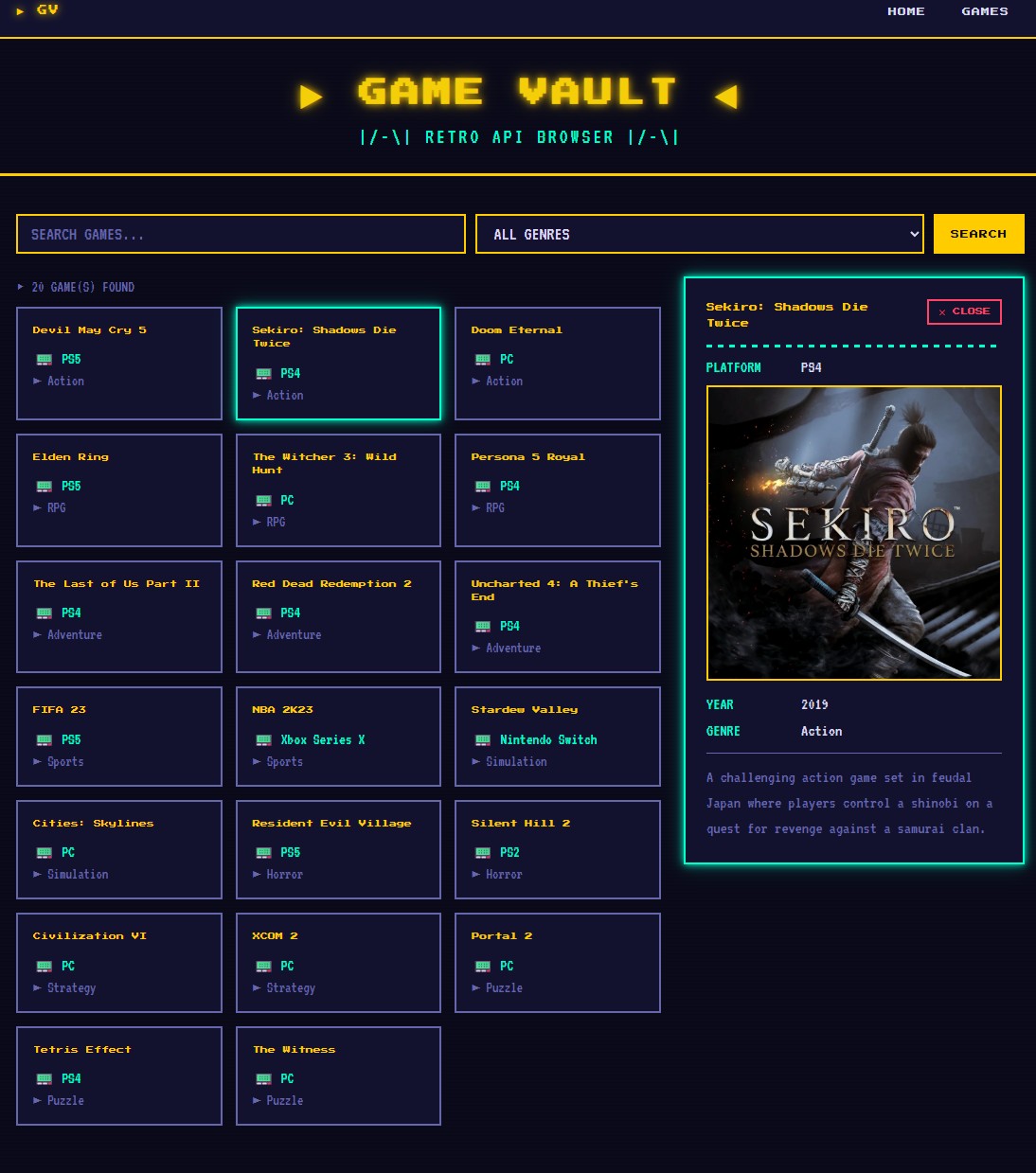Click the PS2 platform icon on Silent Hill 2

click(482, 853)
